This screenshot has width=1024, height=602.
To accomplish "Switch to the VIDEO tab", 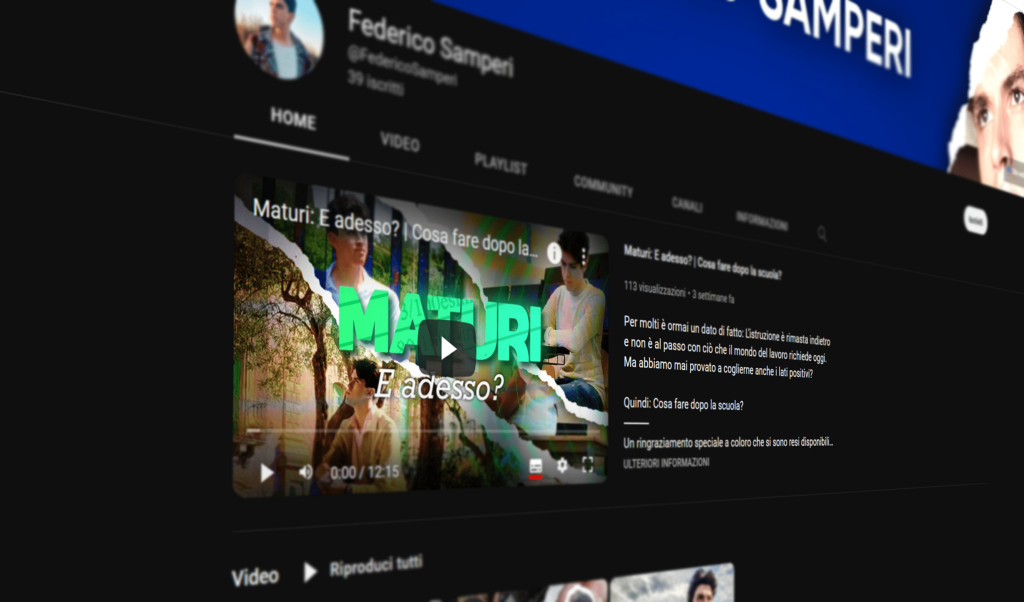I will (x=400, y=142).
